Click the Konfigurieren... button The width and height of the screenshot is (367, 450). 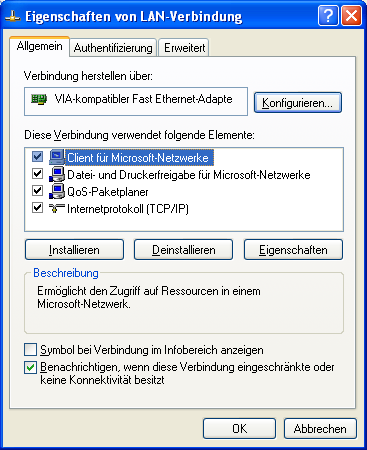coord(298,102)
